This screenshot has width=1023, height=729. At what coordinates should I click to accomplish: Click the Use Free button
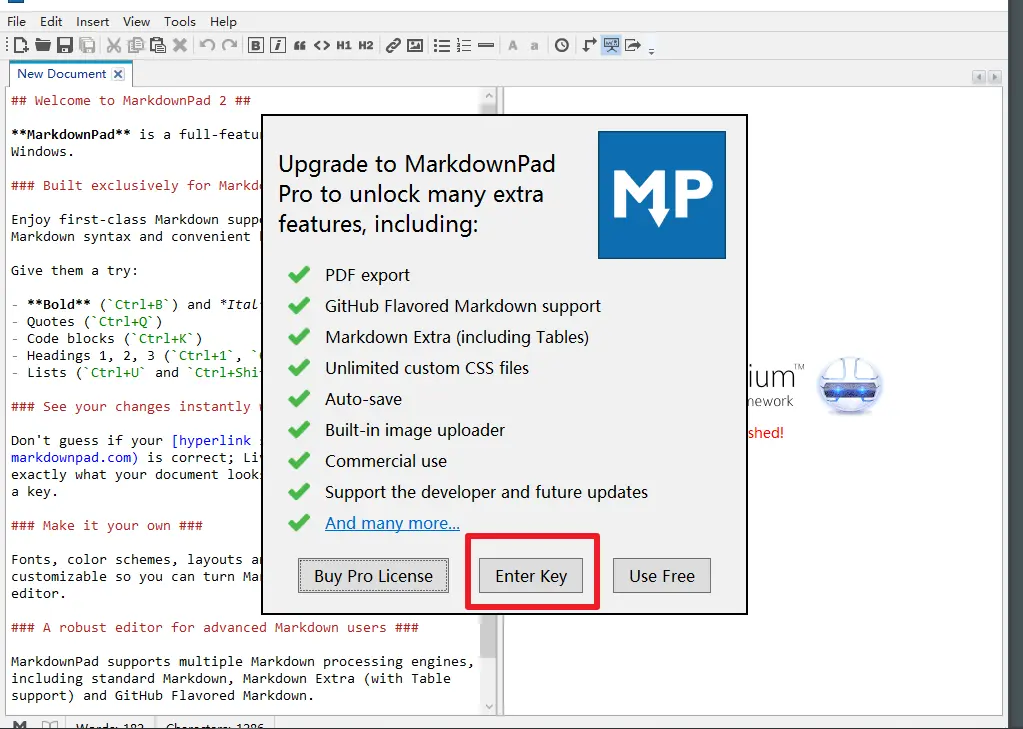pos(662,576)
